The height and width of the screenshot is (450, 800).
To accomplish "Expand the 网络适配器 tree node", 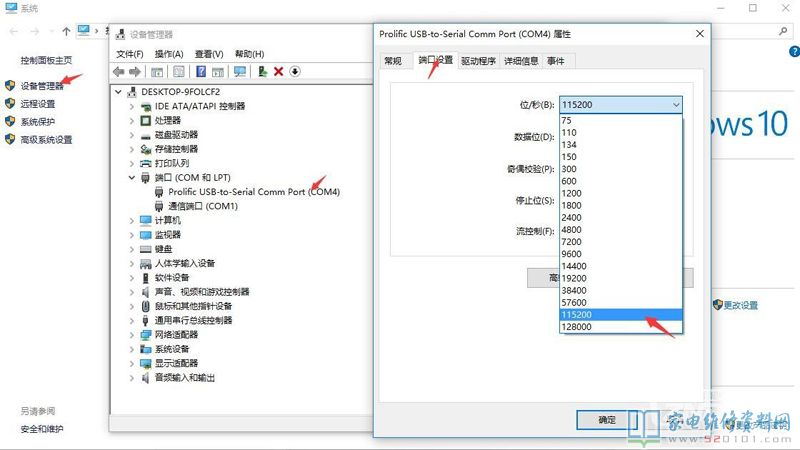I will [132, 335].
